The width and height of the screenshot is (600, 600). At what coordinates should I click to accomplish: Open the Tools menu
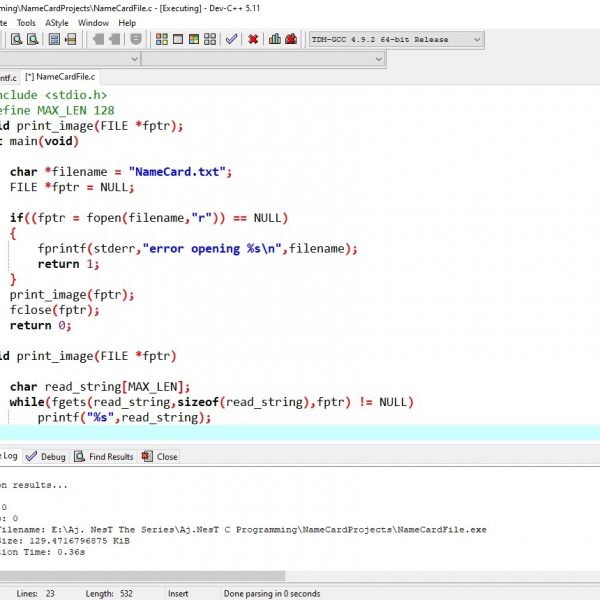(x=26, y=22)
